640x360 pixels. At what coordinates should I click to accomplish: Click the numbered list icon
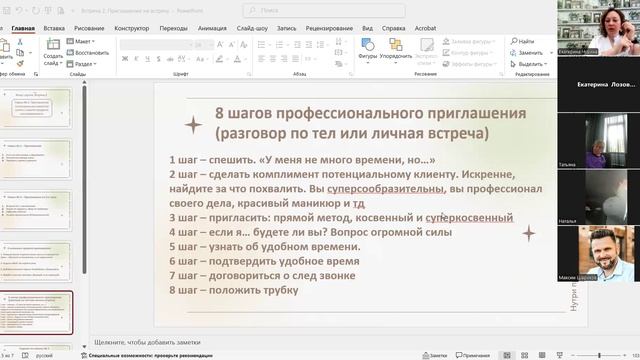click(279, 44)
